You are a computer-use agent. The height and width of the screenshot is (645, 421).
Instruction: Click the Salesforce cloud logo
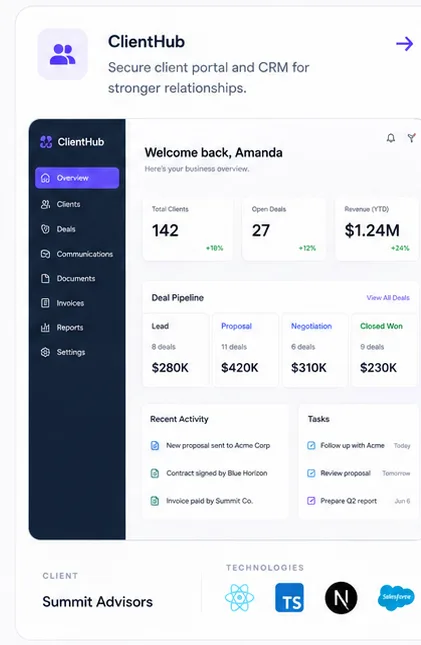coord(396,597)
